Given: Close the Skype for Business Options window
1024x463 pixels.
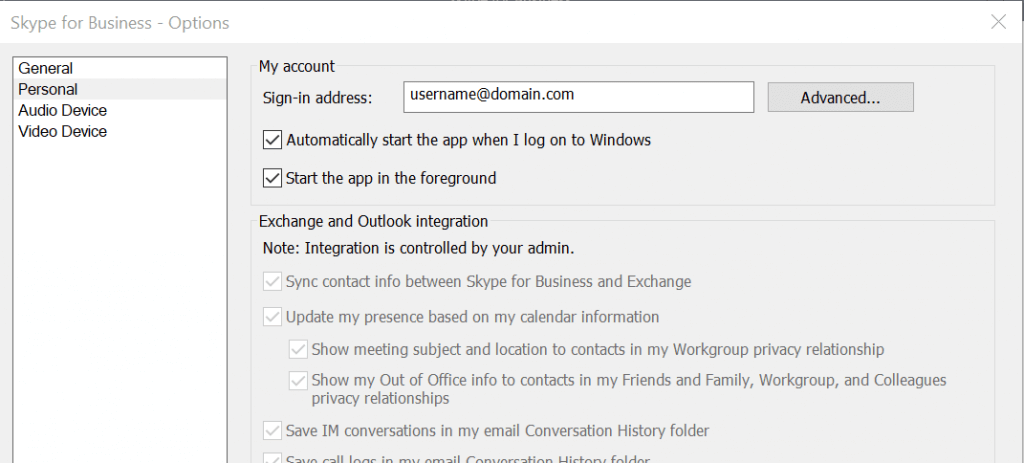Looking at the screenshot, I should [x=997, y=22].
